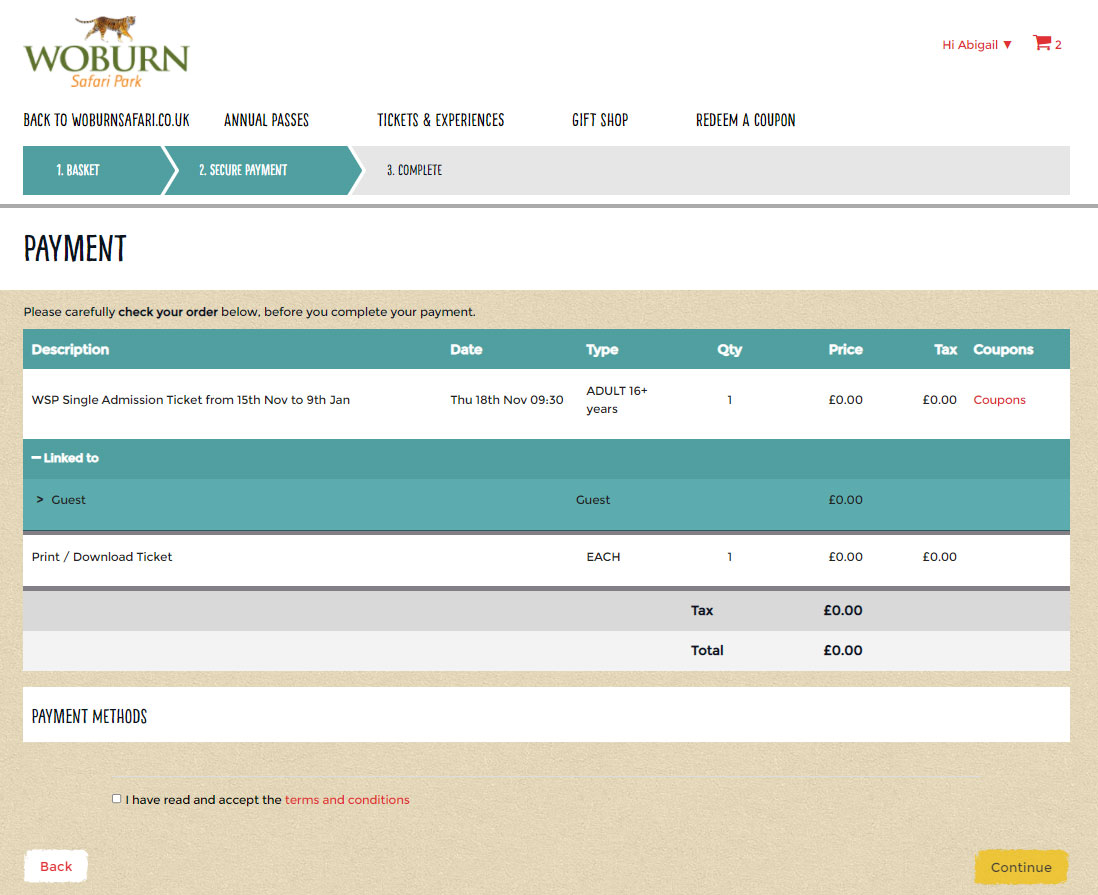Open the Redeem a Coupon page

(x=745, y=120)
